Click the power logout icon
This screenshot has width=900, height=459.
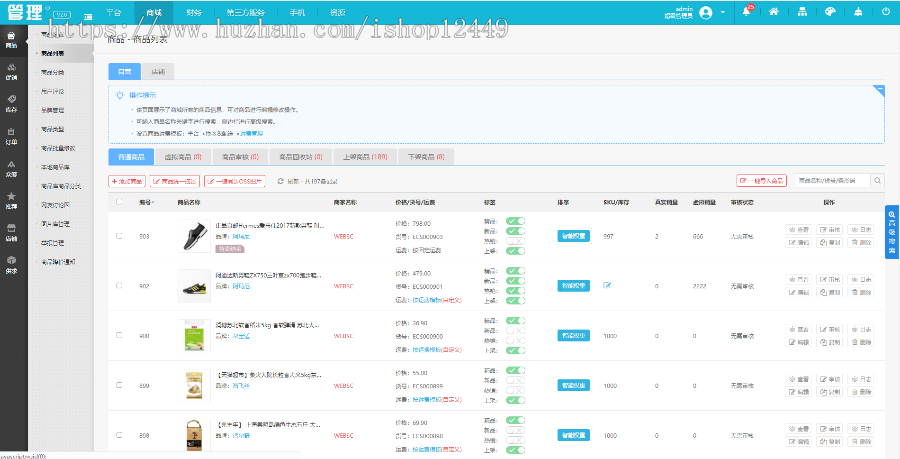coord(886,12)
